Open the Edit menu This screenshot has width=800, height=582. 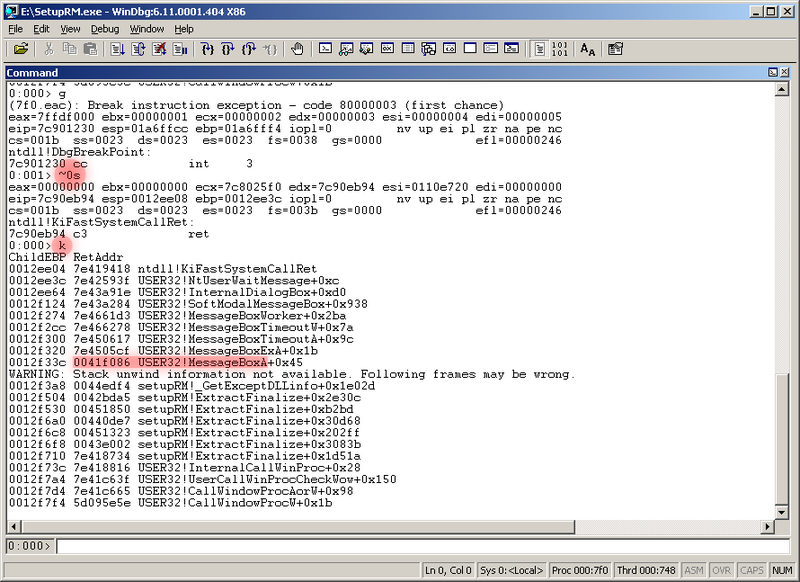click(41, 29)
